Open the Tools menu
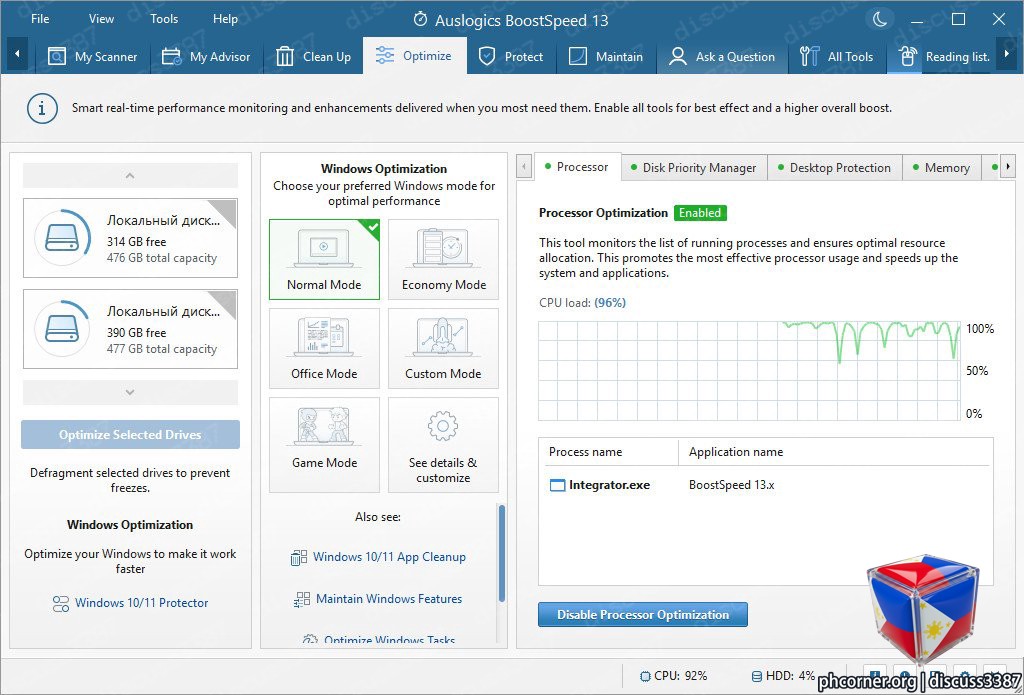Image resolution: width=1024 pixels, height=695 pixels. click(x=164, y=19)
